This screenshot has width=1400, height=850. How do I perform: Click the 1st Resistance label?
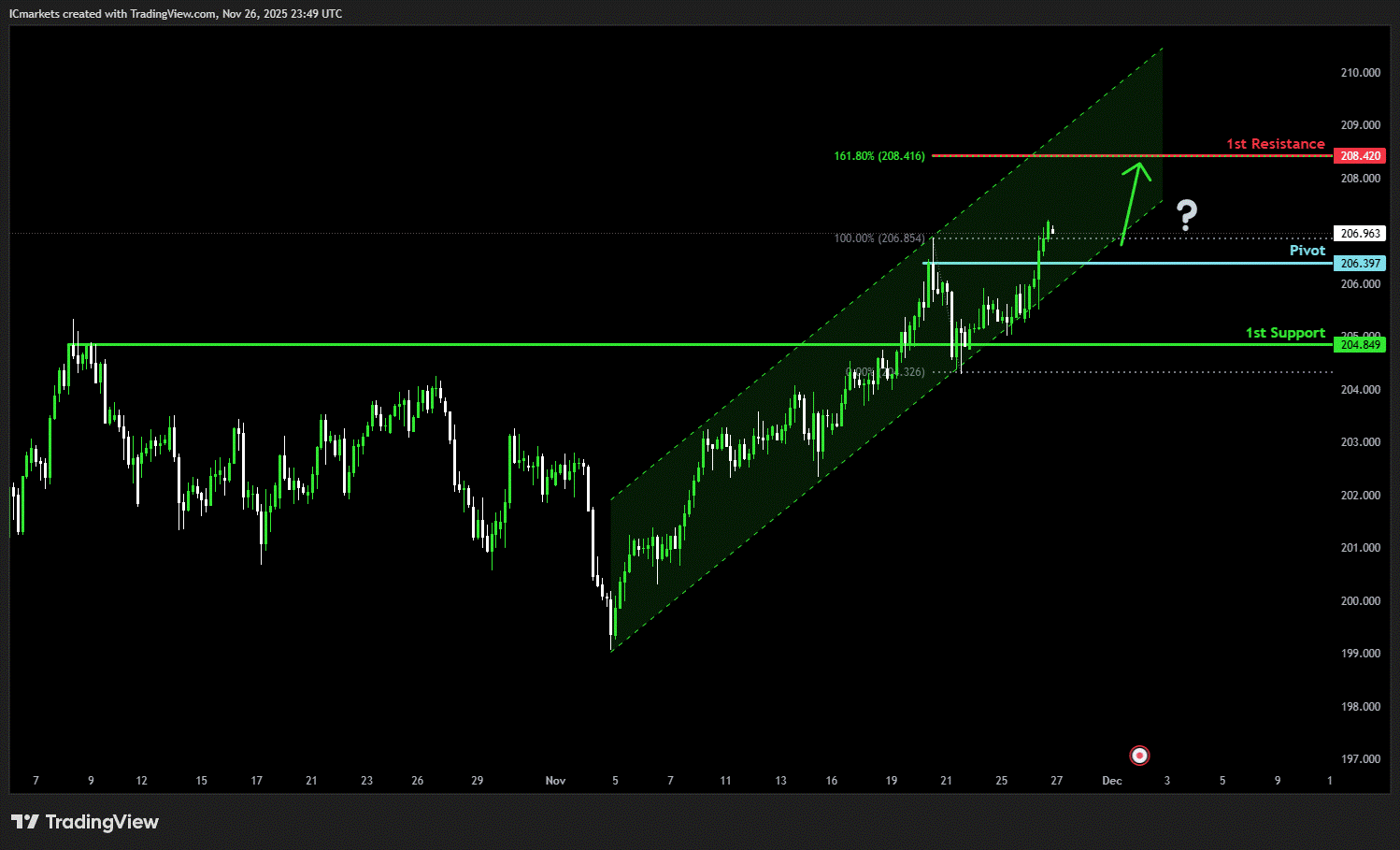[x=1275, y=144]
